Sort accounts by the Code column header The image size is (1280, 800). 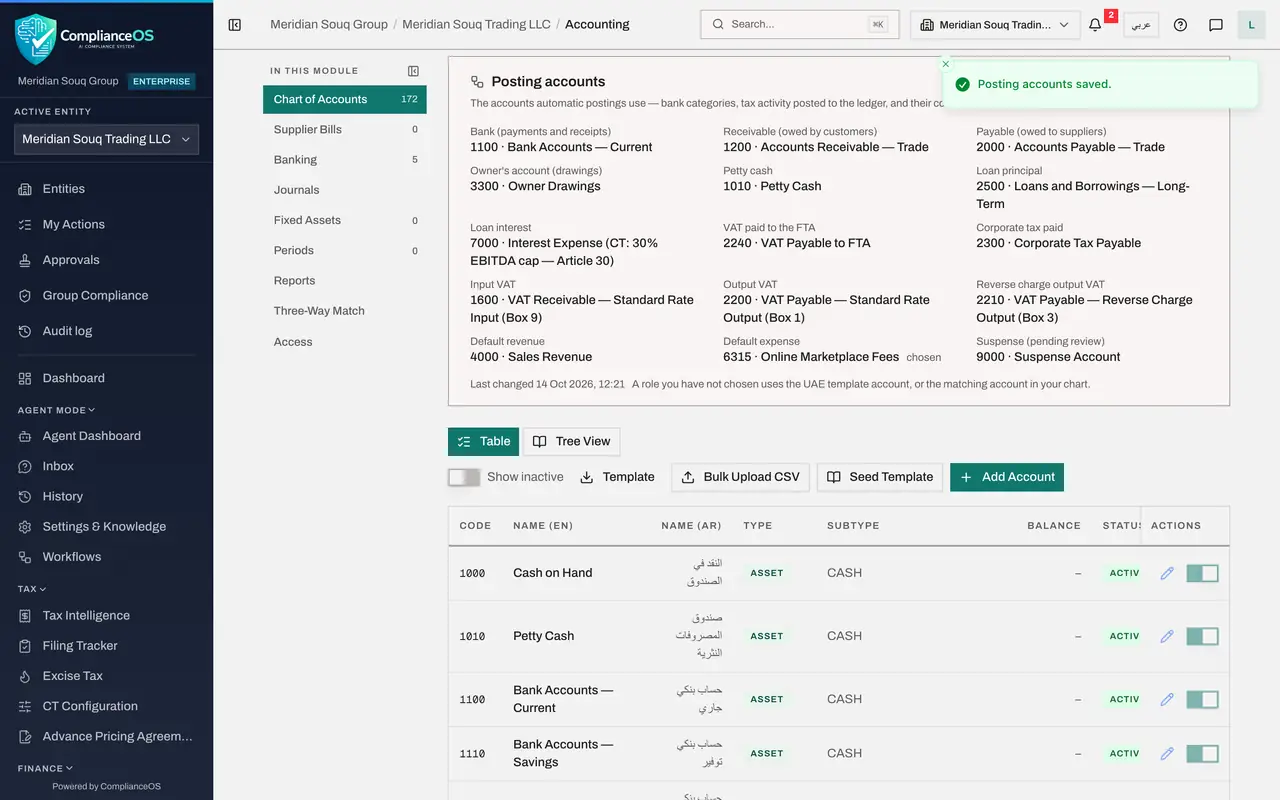pyautogui.click(x=475, y=525)
